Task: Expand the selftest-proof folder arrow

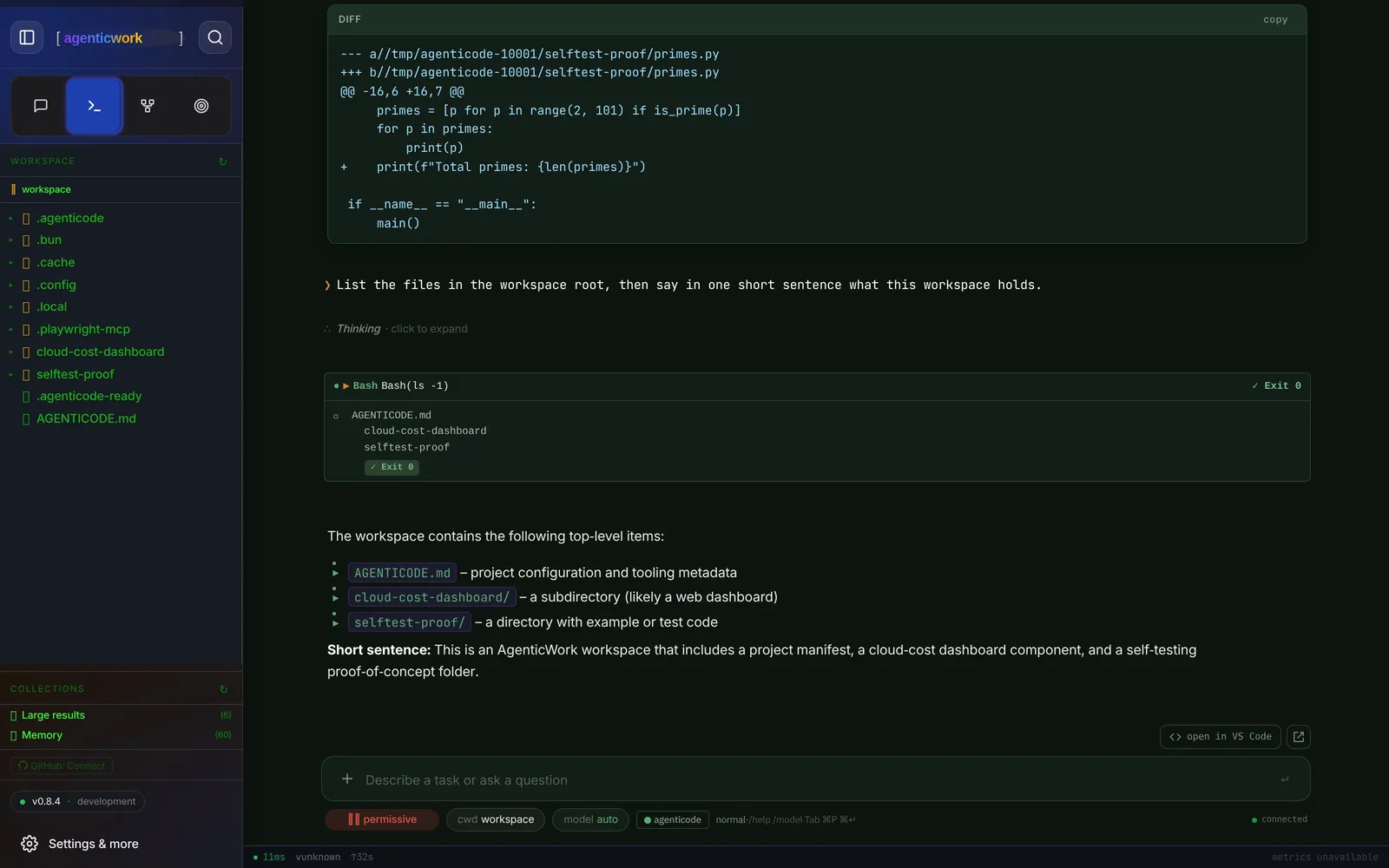Action: click(10, 375)
